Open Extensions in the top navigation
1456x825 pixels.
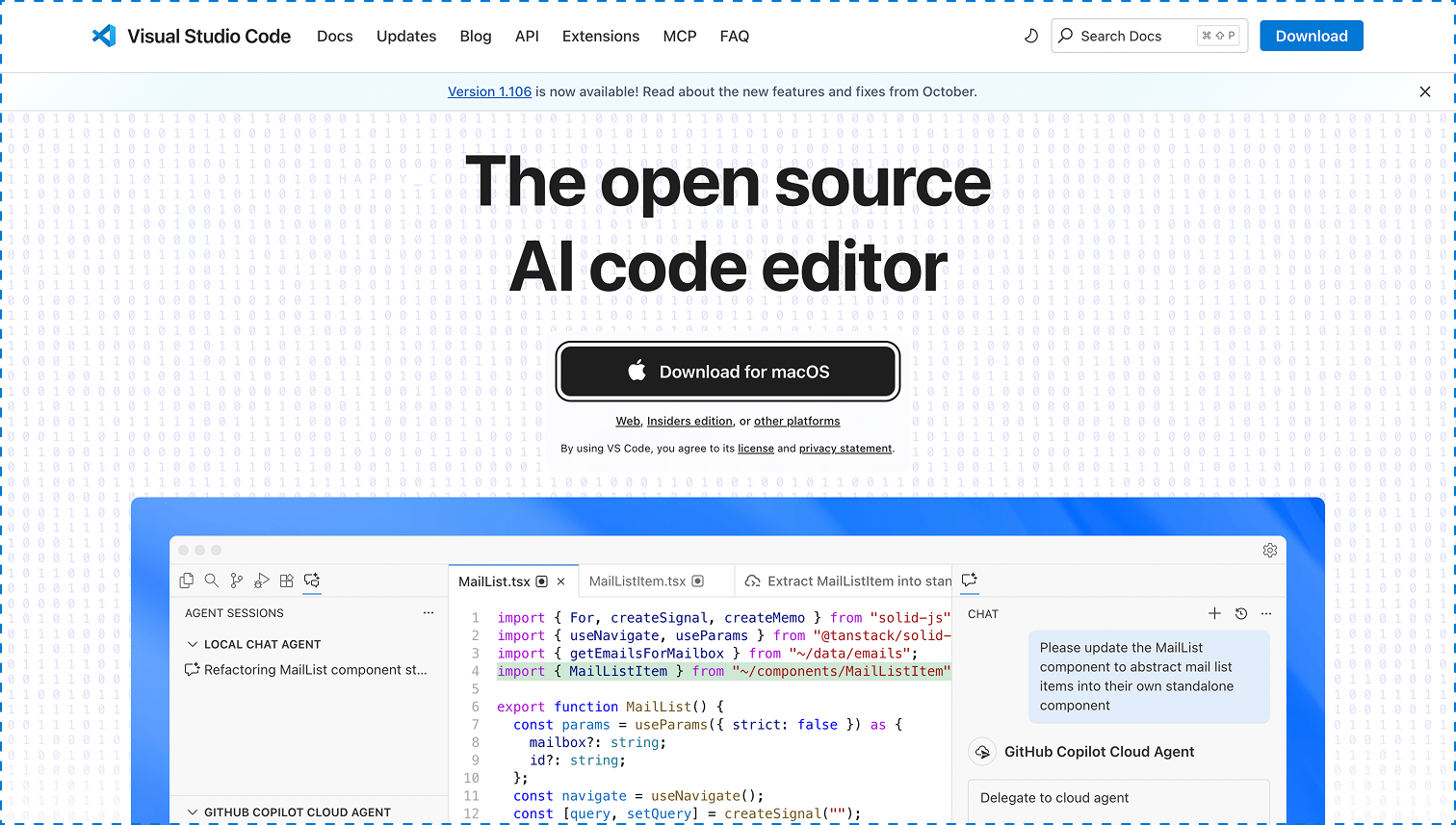pyautogui.click(x=601, y=36)
